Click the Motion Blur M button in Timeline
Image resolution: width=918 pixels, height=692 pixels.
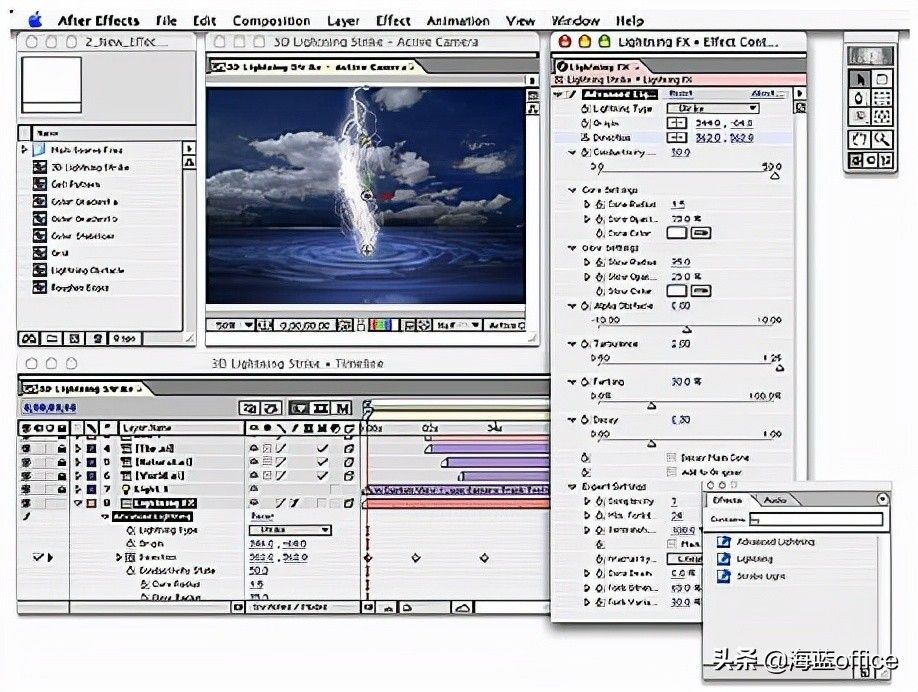344,408
